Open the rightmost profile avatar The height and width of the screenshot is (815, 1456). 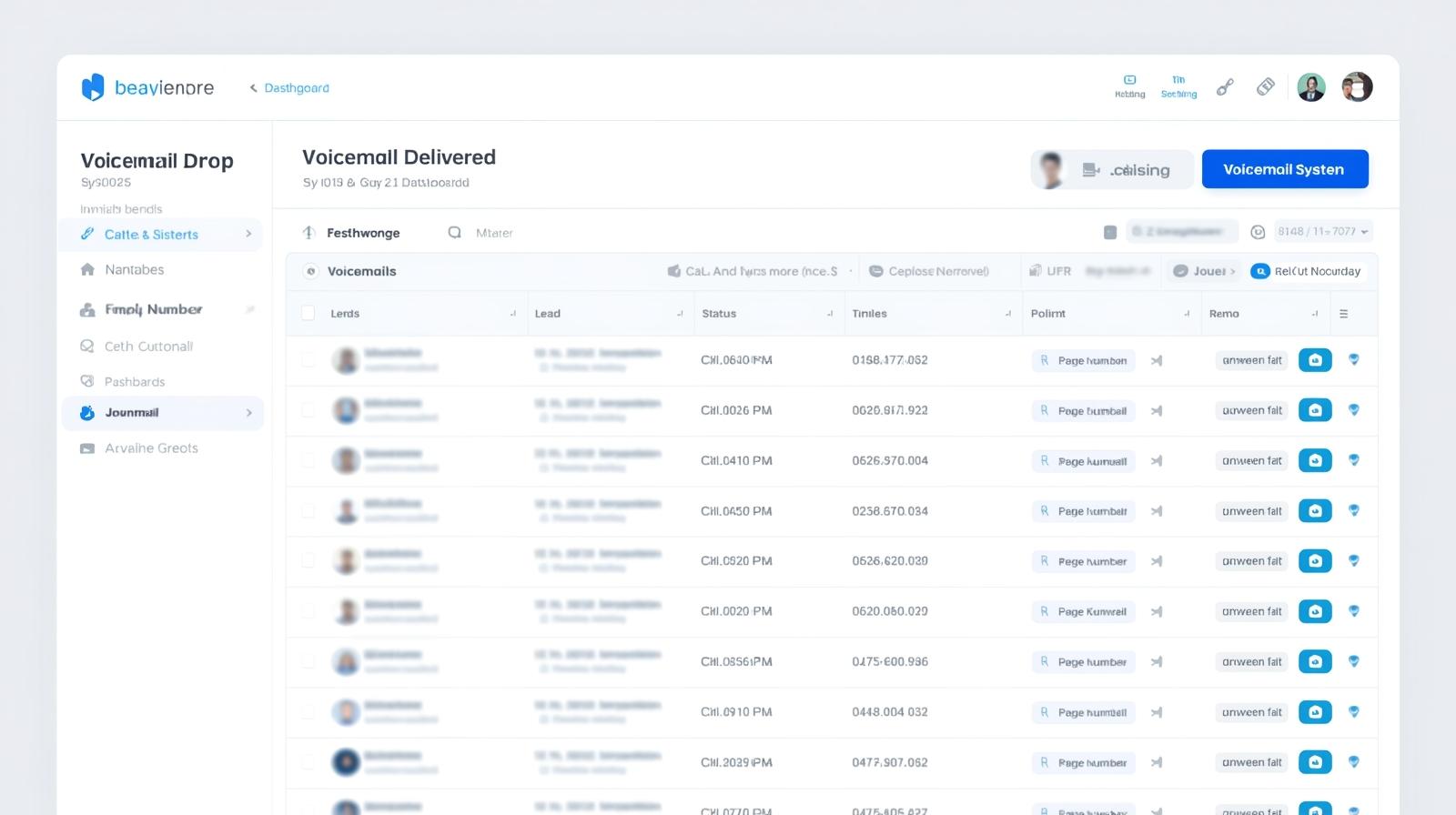point(1357,87)
